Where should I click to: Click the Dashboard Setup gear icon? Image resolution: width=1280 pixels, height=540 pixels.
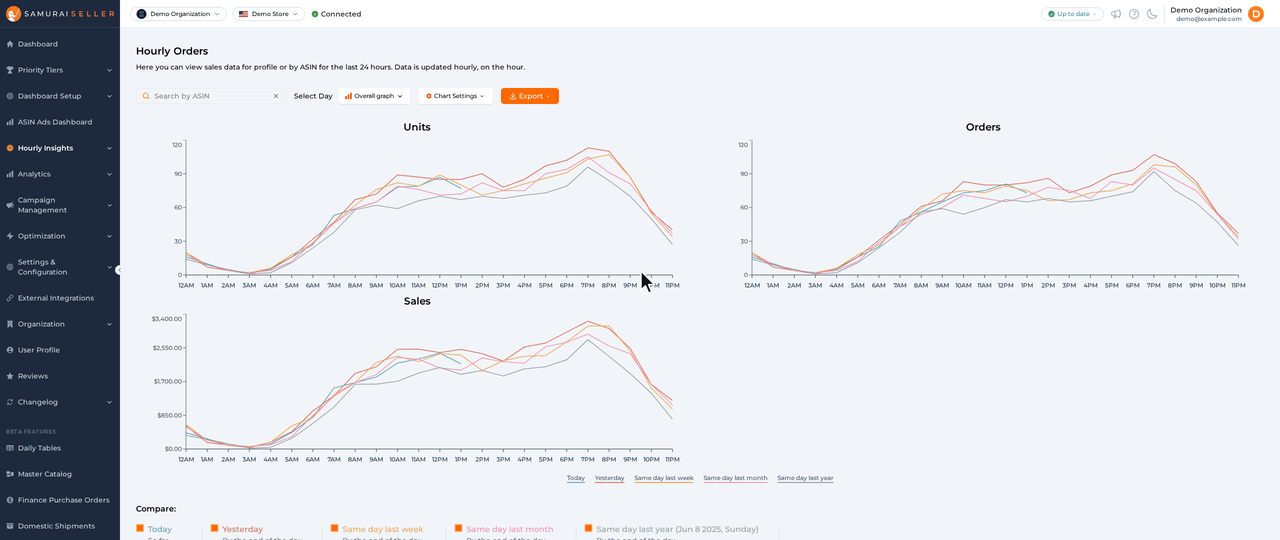pos(10,96)
